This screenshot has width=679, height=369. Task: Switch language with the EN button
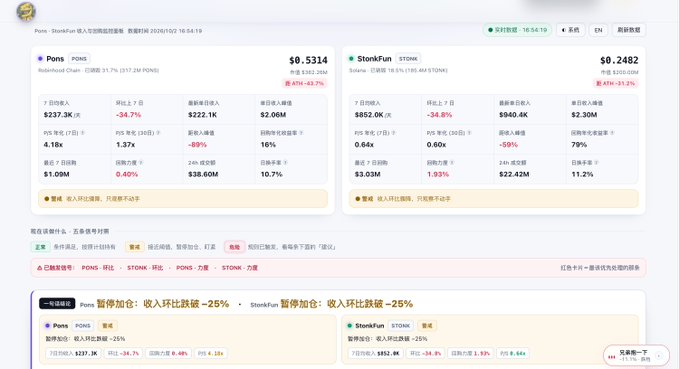(598, 30)
